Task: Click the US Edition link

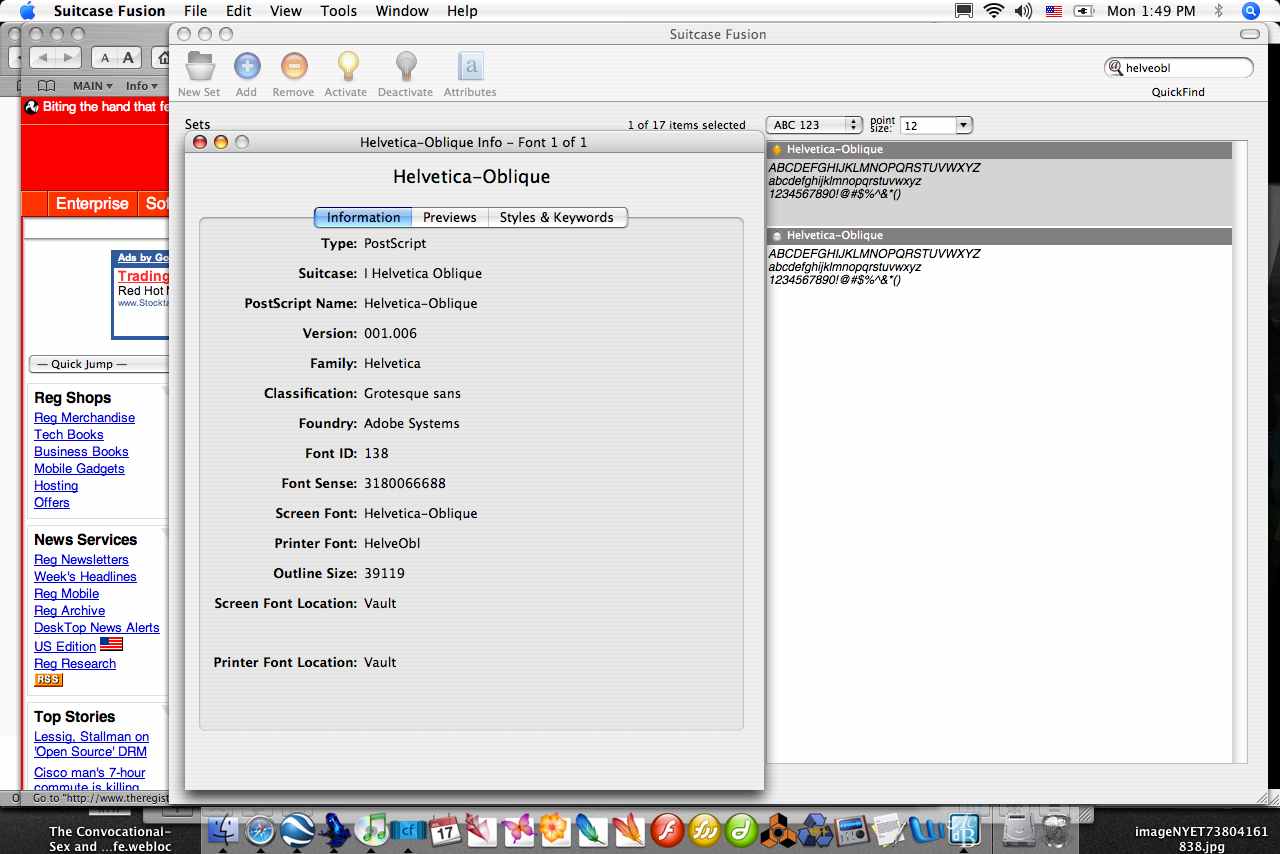Action: 65,646
